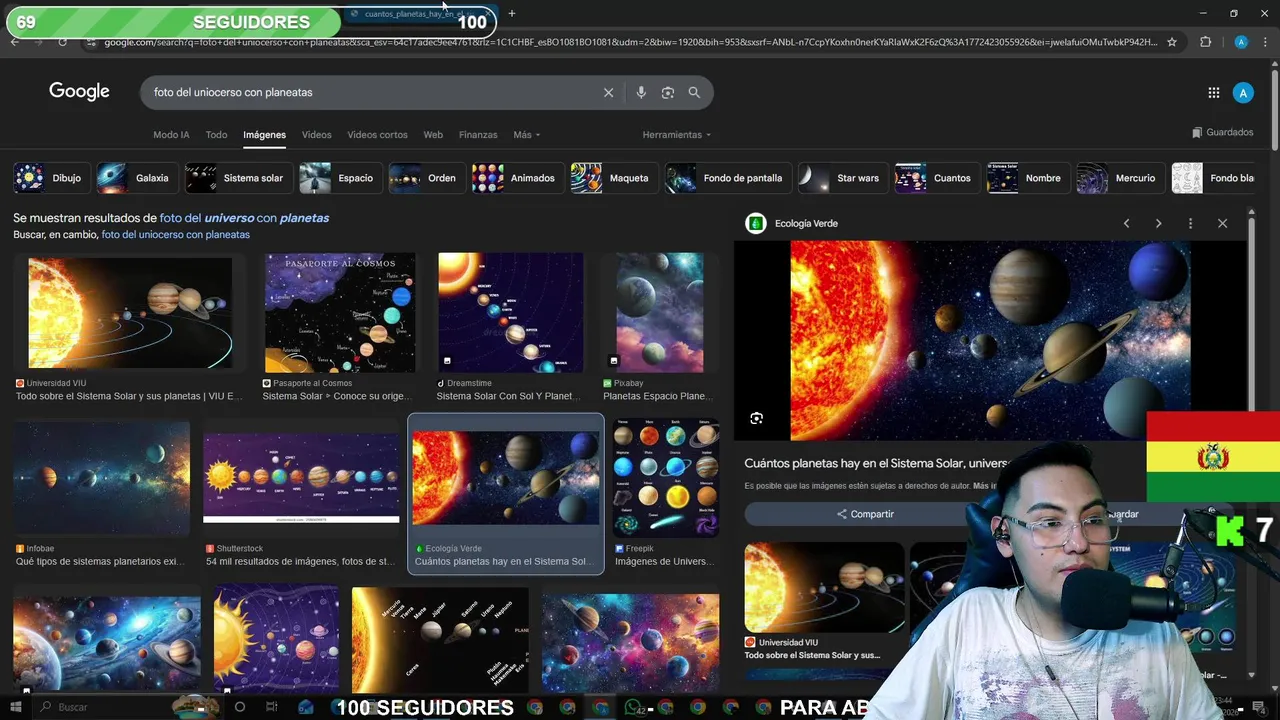1280x720 pixels.
Task: Open Google Lens image search
Action: 668,92
